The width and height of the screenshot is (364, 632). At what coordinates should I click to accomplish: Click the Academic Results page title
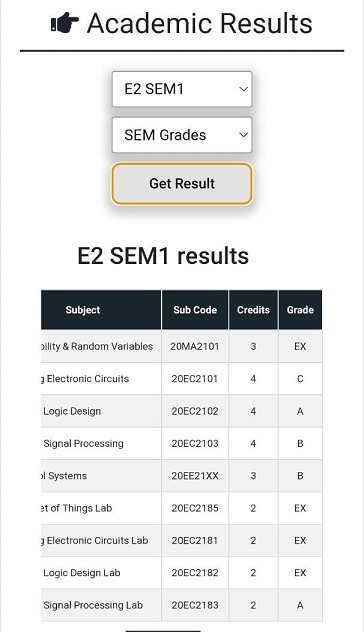(x=200, y=23)
